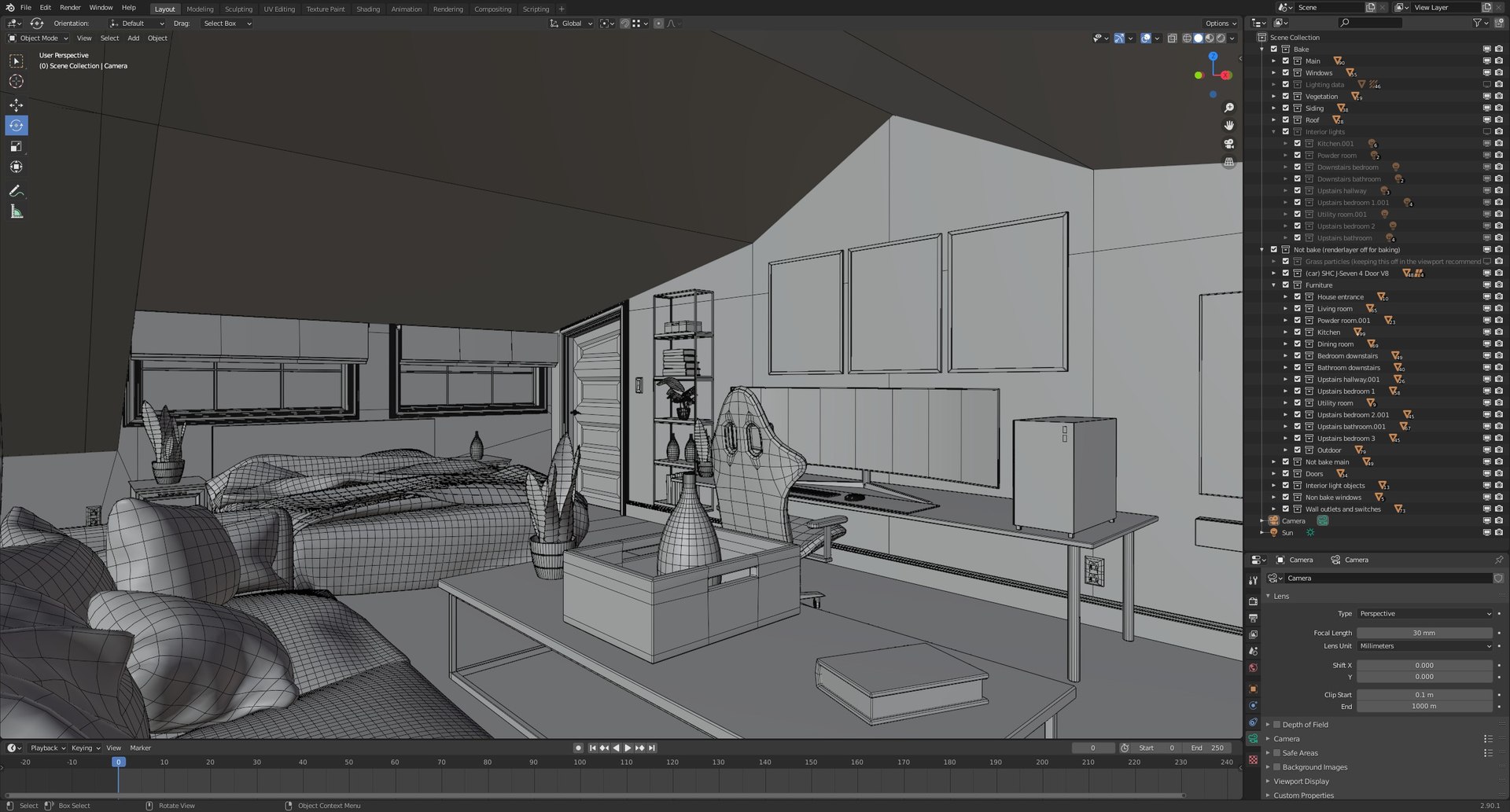The width and height of the screenshot is (1510, 812).
Task: Jump to the timeline's first frame
Action: (592, 748)
